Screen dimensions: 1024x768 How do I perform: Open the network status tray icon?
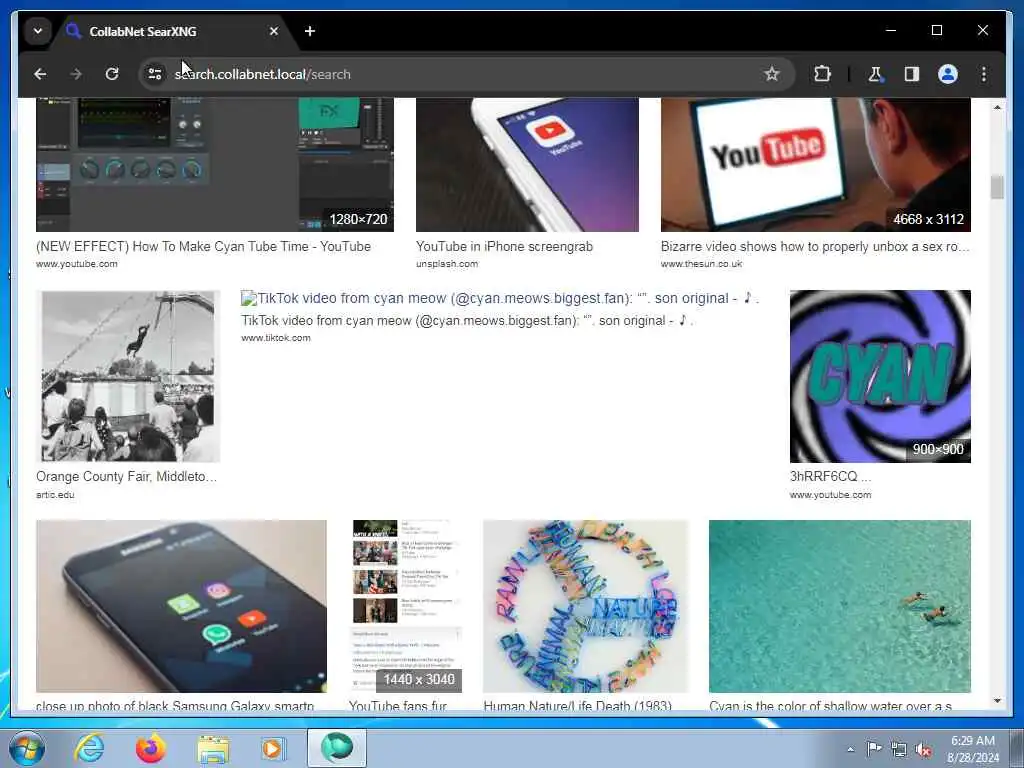[x=899, y=749]
